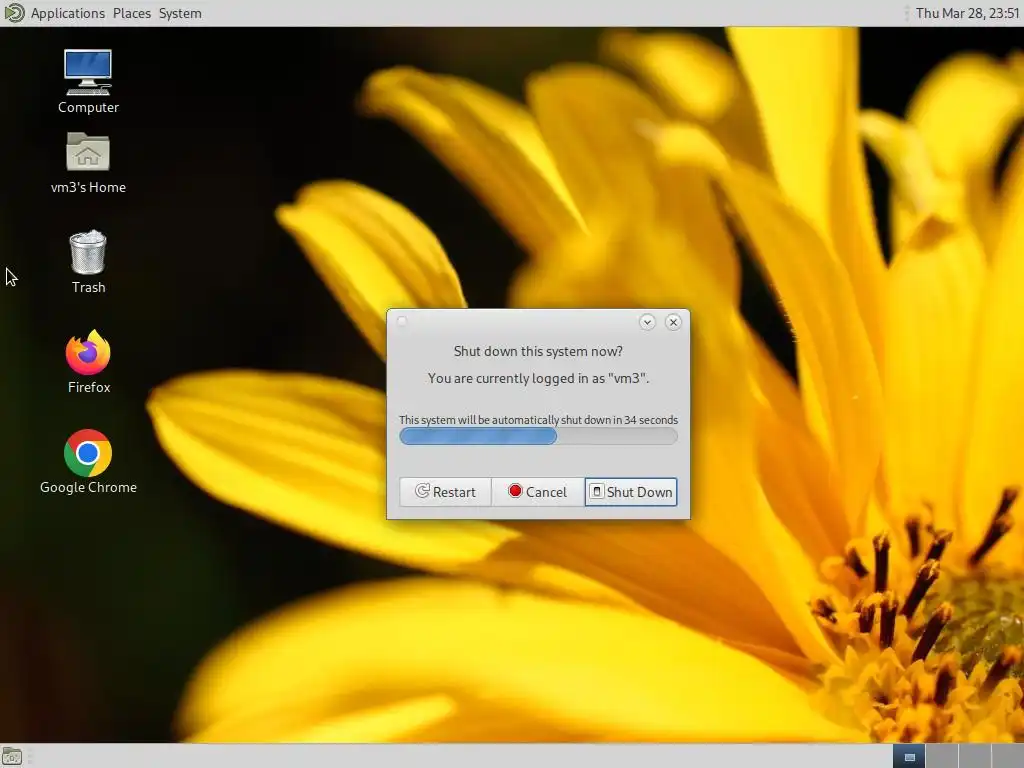Close the shutdown dialog with the X

[x=673, y=322]
